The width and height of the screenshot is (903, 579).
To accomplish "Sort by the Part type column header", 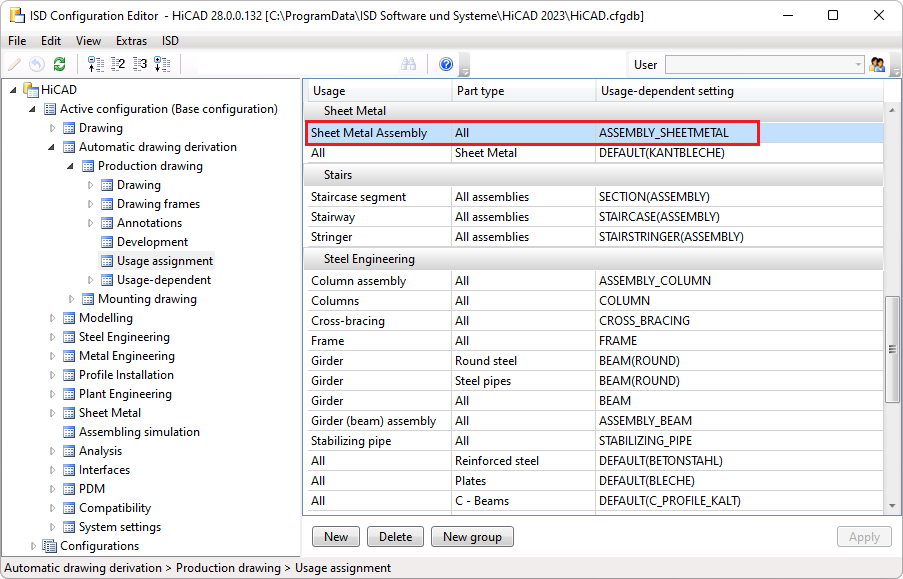I will 523,91.
